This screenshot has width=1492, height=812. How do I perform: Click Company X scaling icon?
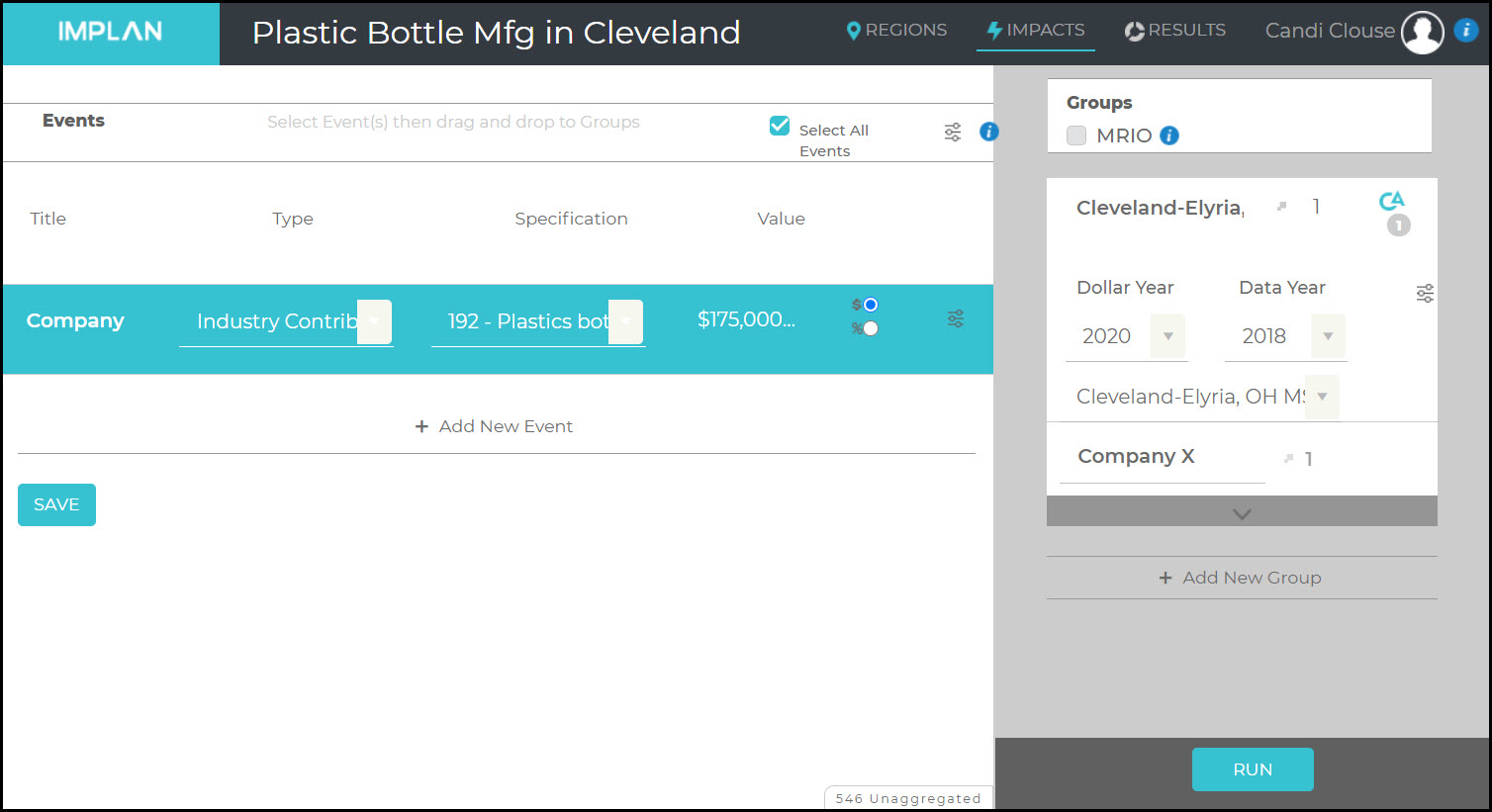click(1288, 458)
